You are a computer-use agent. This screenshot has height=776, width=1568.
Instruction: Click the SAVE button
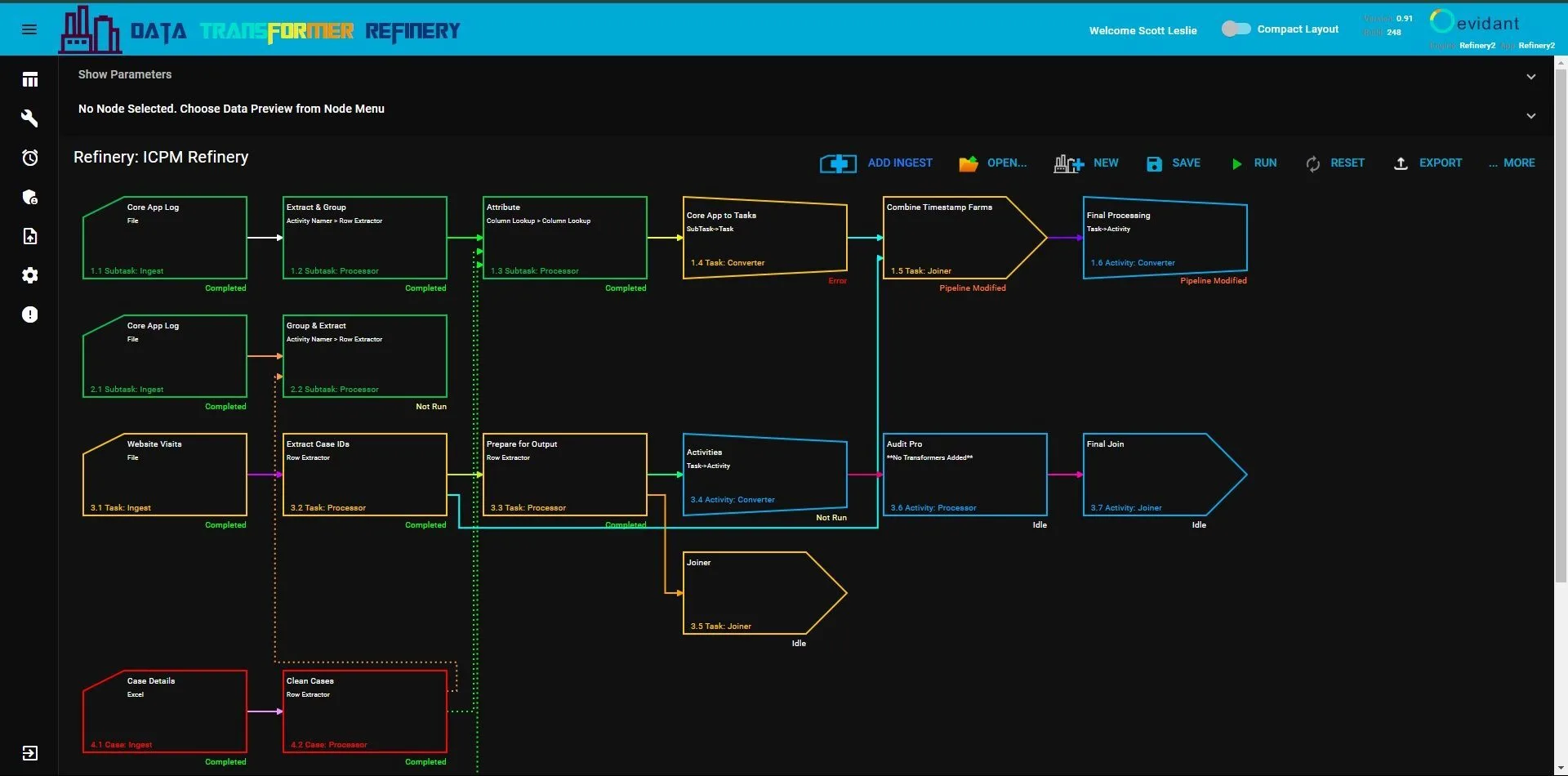pos(1173,163)
